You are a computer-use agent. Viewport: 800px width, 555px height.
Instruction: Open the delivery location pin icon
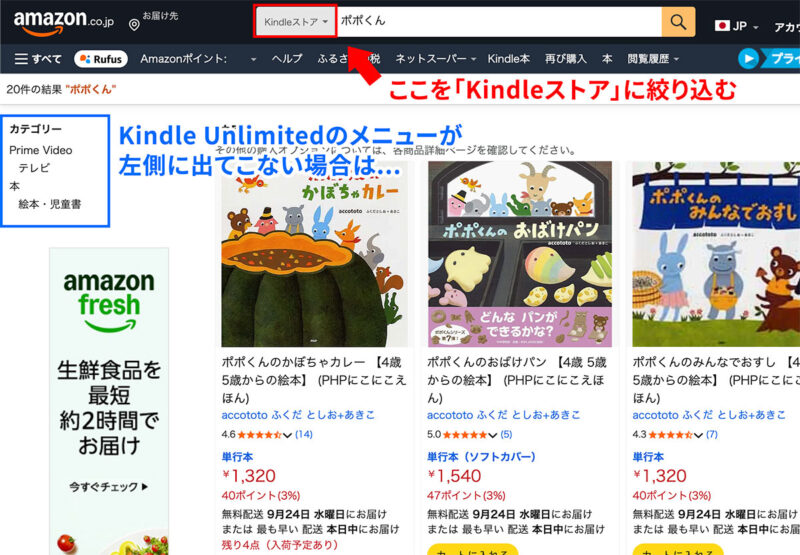coord(134,24)
